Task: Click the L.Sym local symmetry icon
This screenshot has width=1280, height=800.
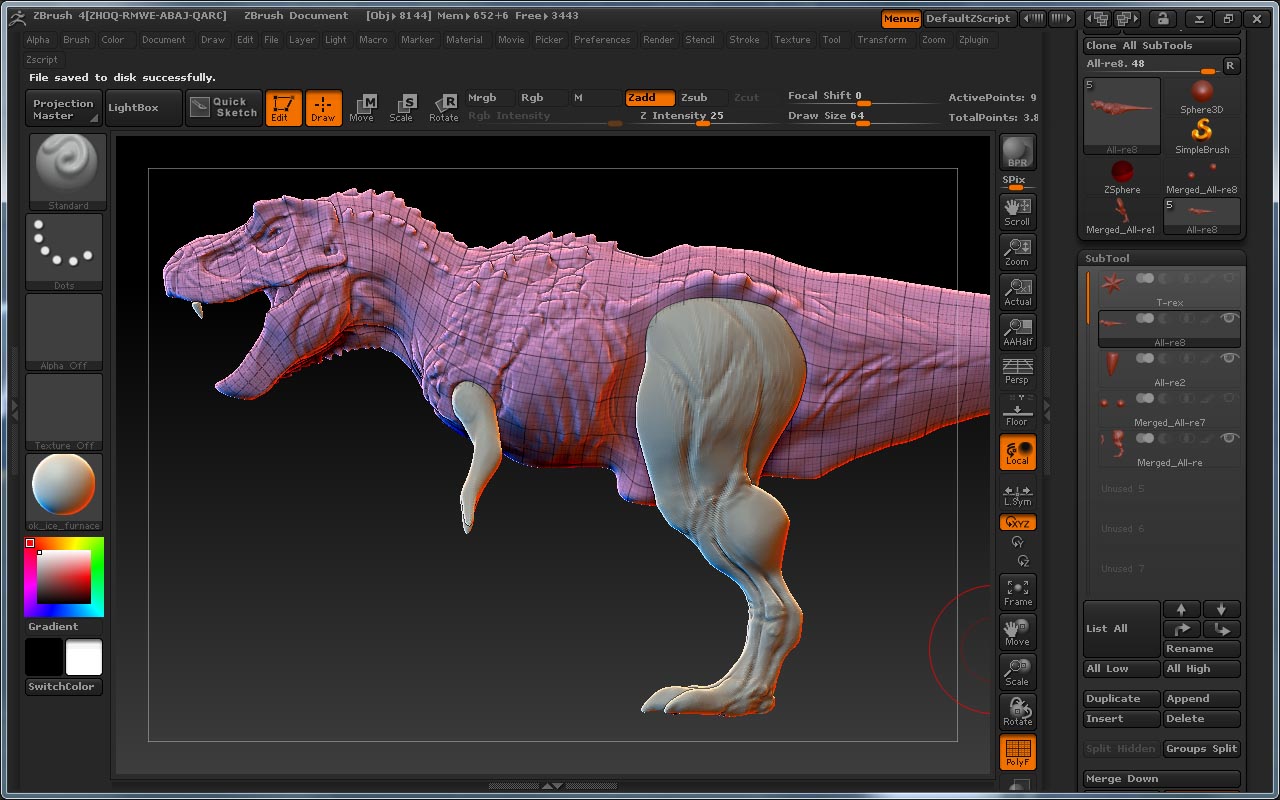Action: tap(1017, 494)
